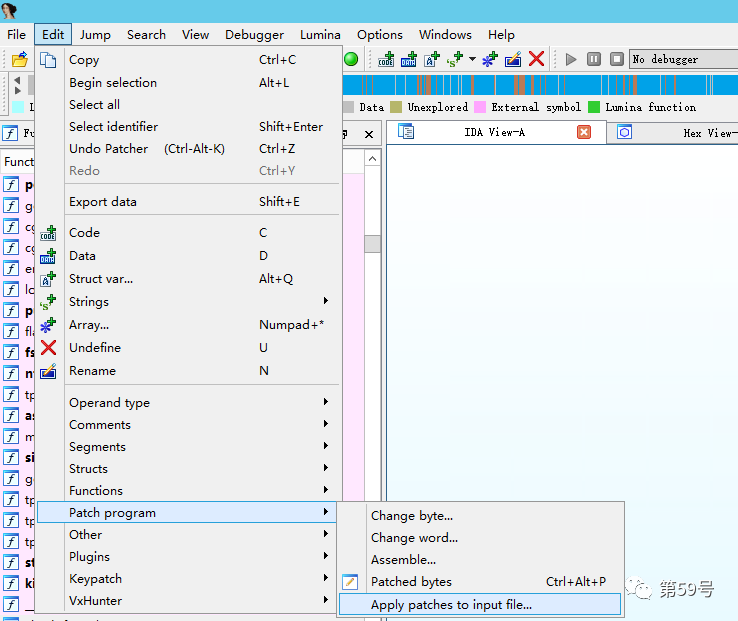738x621 pixels.
Task: Choose Apply patches to input file...
Action: tap(480, 605)
